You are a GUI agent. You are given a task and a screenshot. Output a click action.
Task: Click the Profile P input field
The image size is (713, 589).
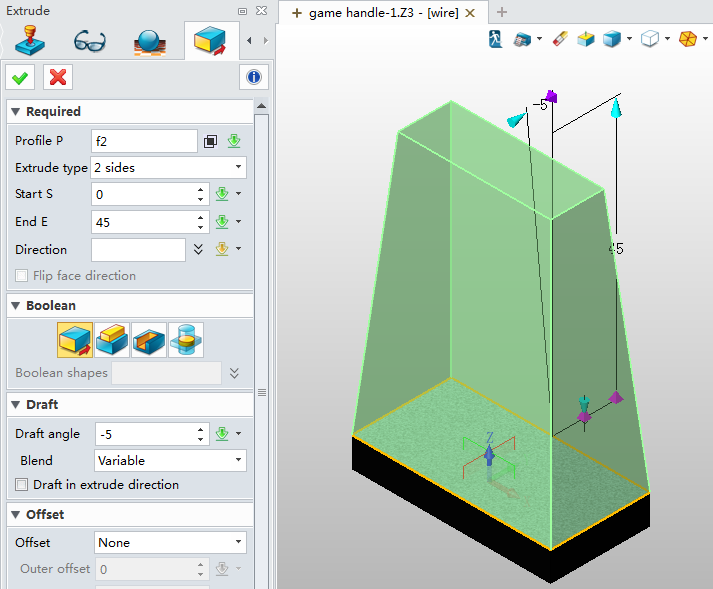click(144, 141)
